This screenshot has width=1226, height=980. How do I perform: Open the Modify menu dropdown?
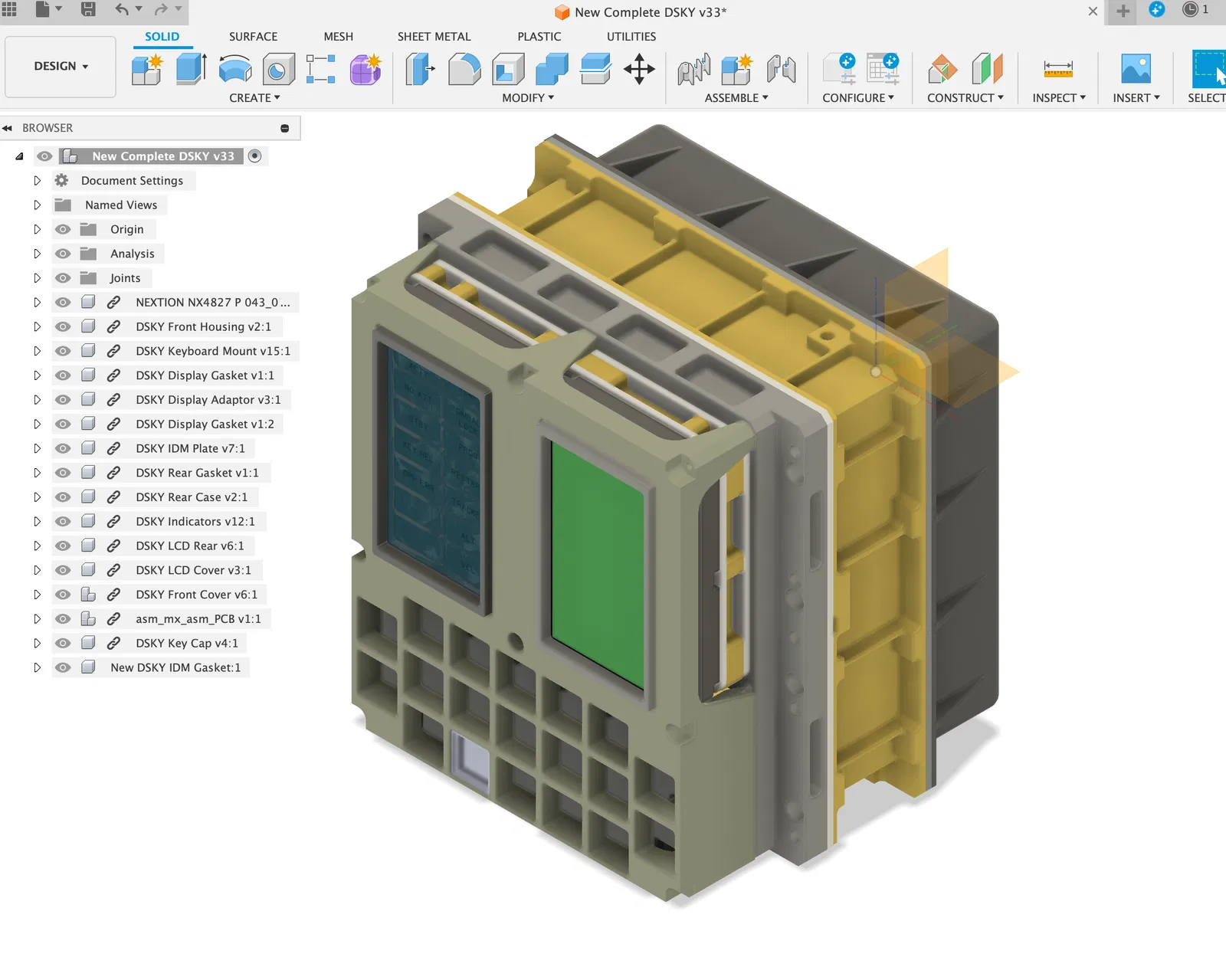coord(528,98)
